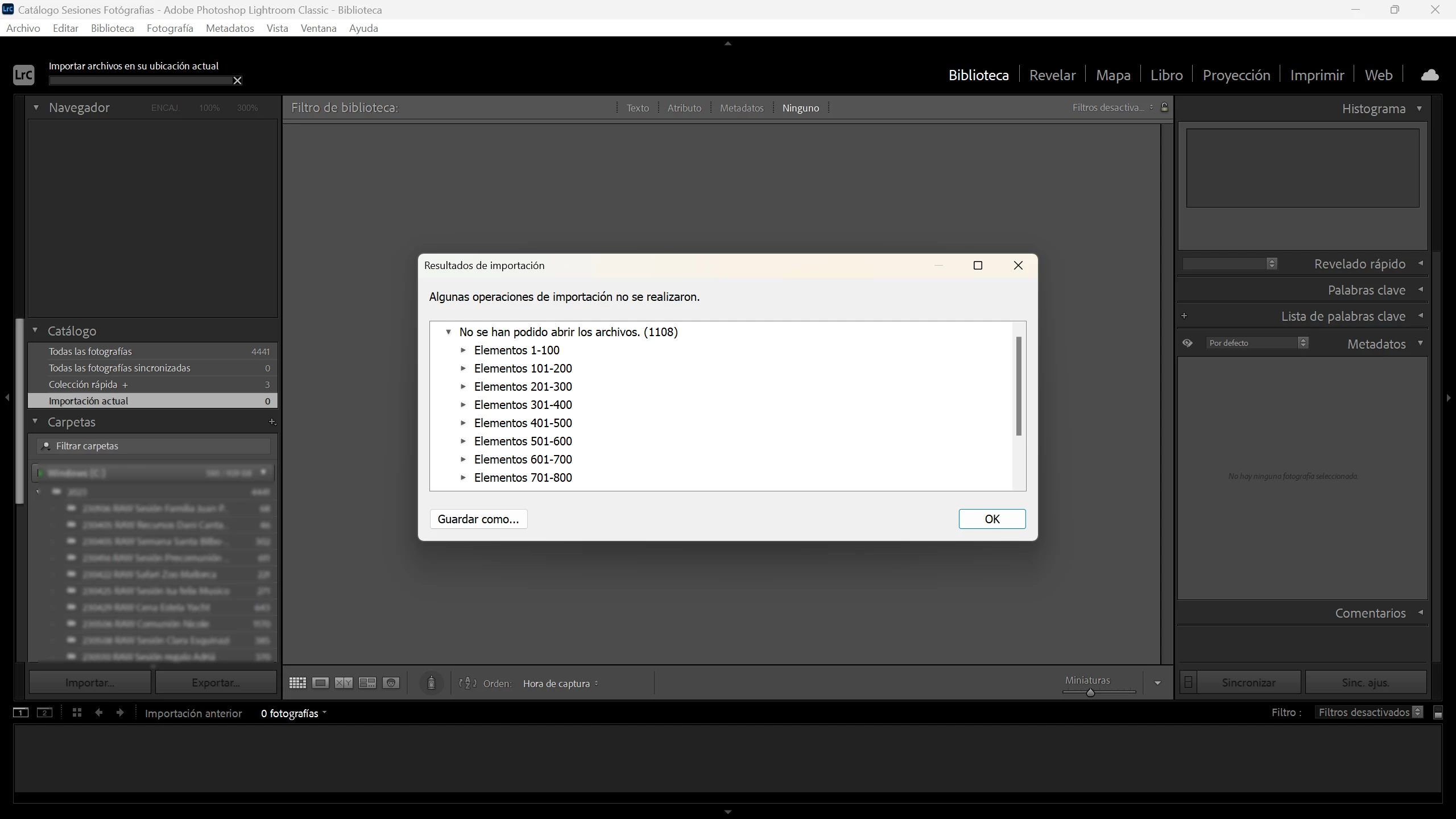Collapse the 'No se han podido abrir' group
Image resolution: width=1456 pixels, height=819 pixels.
(448, 332)
